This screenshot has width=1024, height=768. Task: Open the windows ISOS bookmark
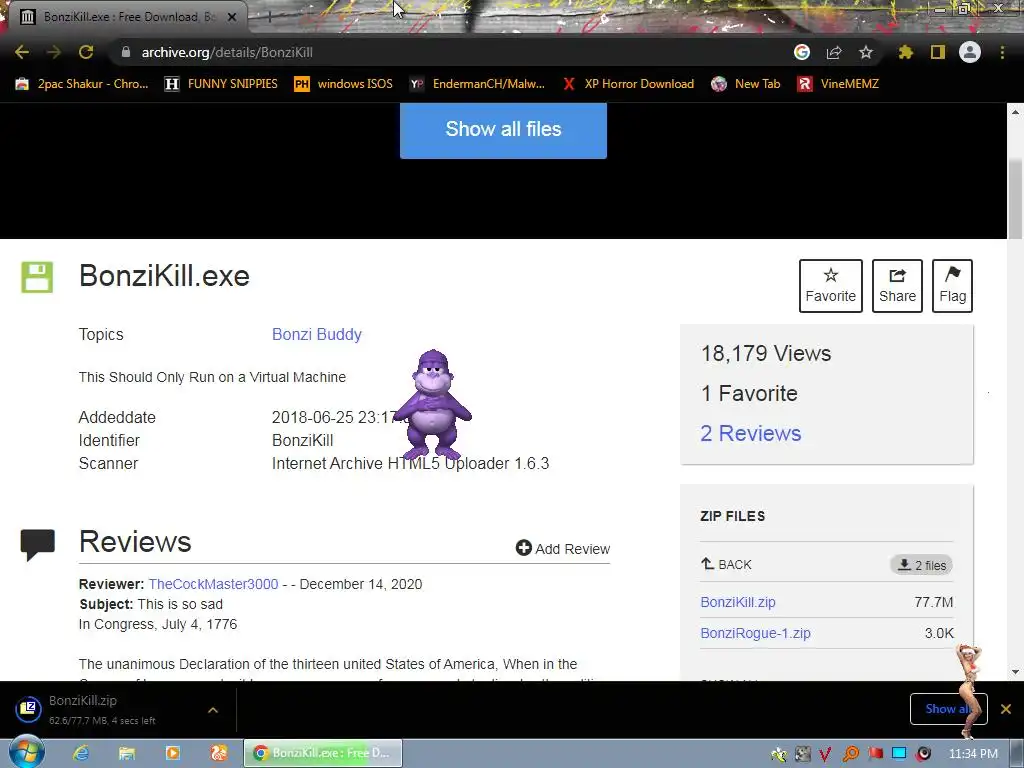[344, 84]
